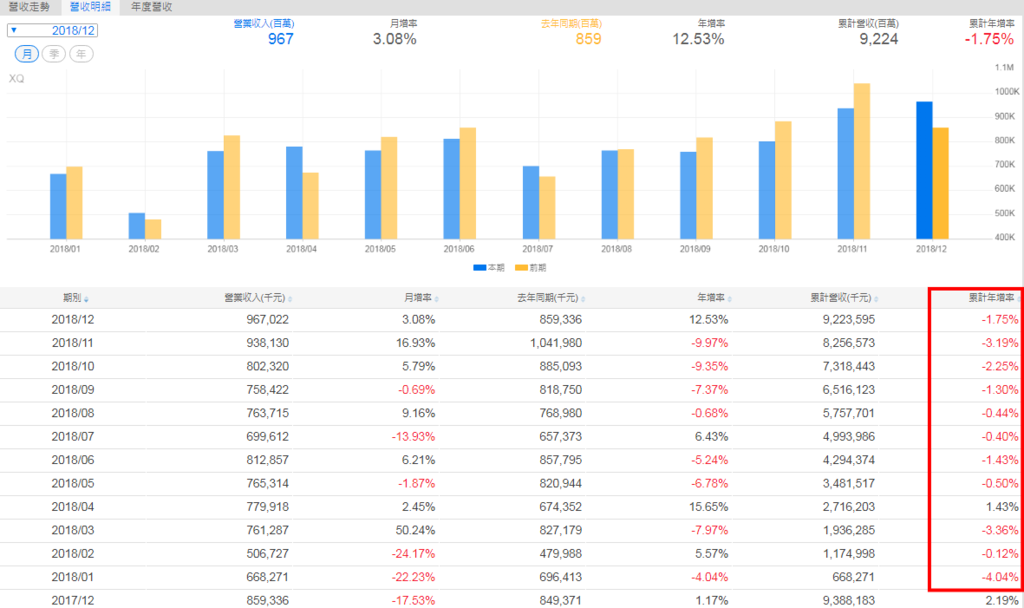Click the 月增率 cell -13.93%
The image size is (1024, 608).
[413, 436]
